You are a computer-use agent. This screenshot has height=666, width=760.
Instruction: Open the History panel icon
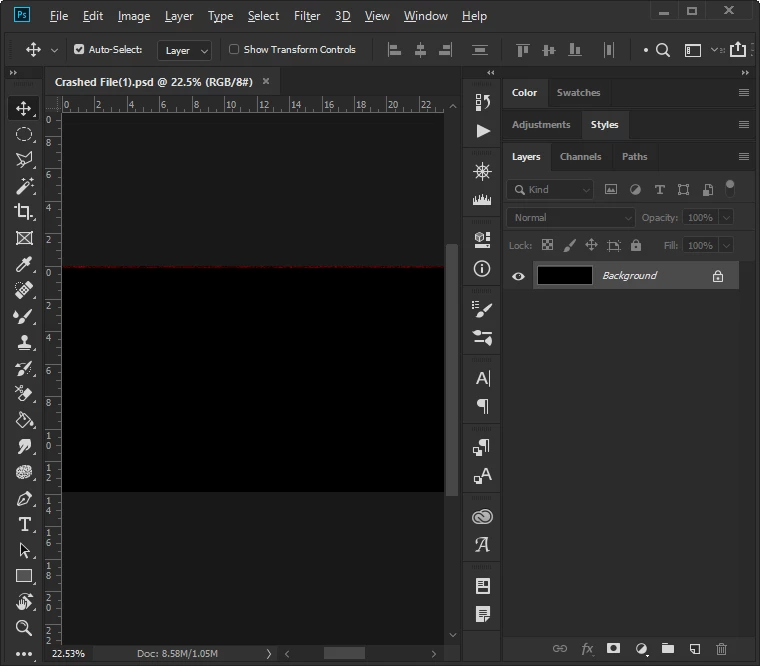point(482,102)
